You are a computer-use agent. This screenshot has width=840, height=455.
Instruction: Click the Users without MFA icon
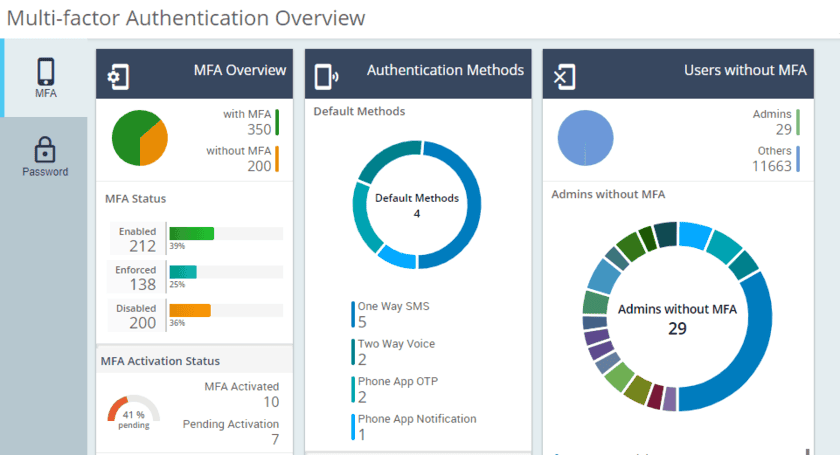click(564, 76)
